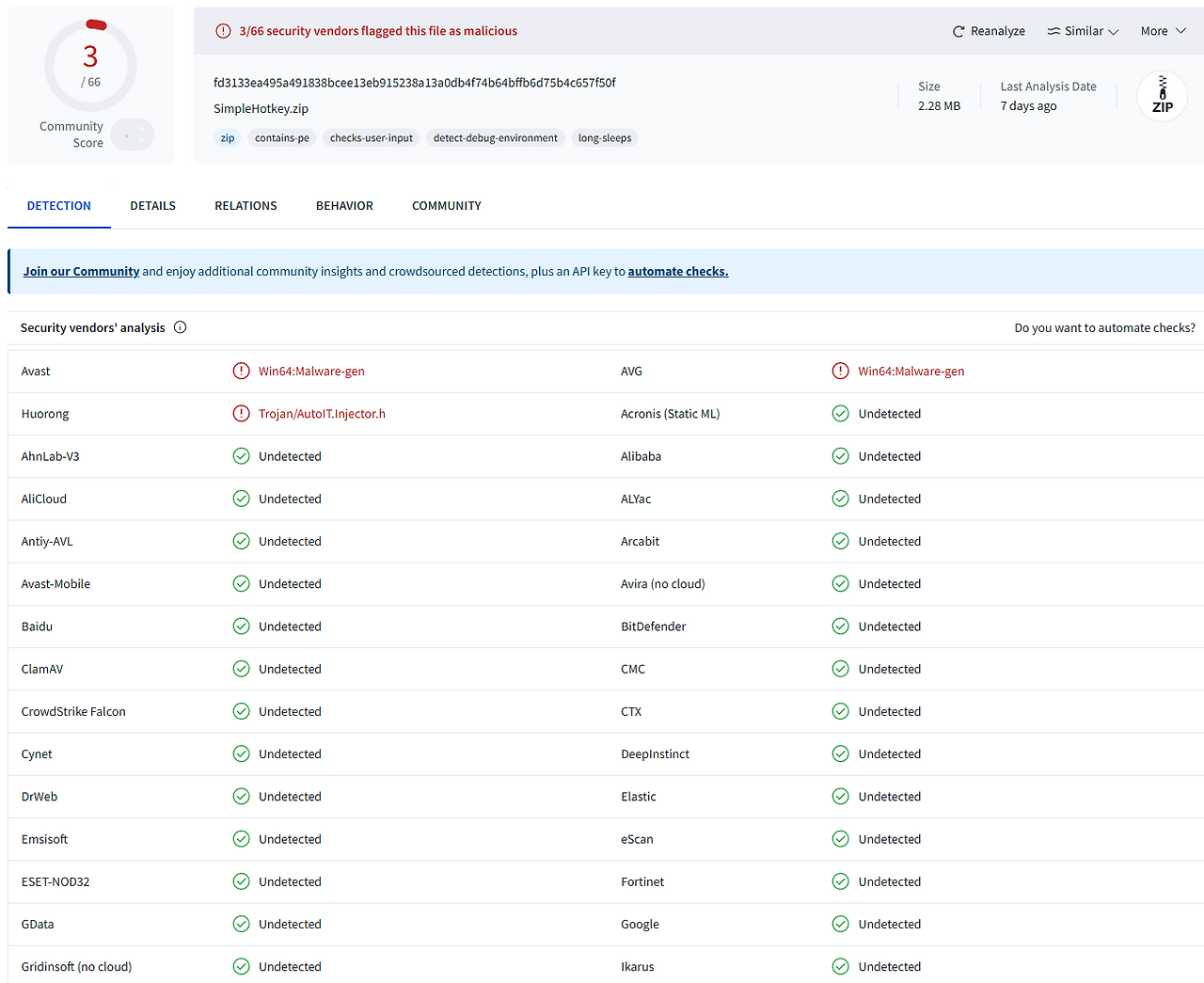The width and height of the screenshot is (1204, 983).
Task: Switch to the DETECTION tab
Action: click(59, 206)
